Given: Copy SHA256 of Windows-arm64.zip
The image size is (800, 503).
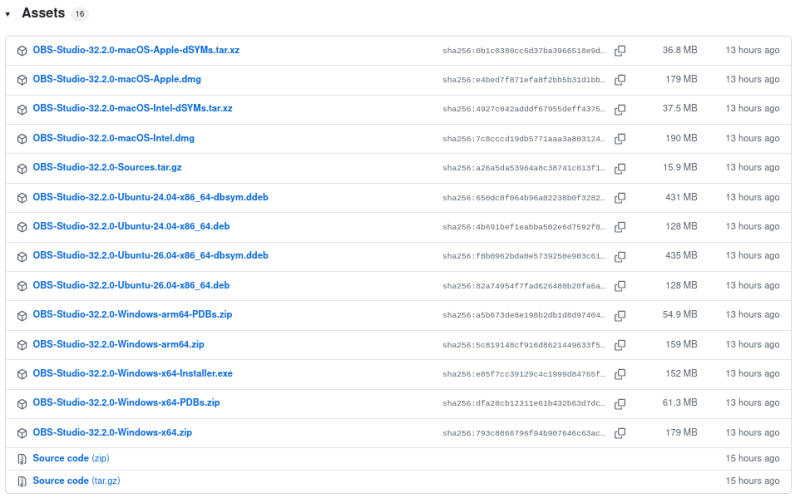Looking at the screenshot, I should pos(620,345).
